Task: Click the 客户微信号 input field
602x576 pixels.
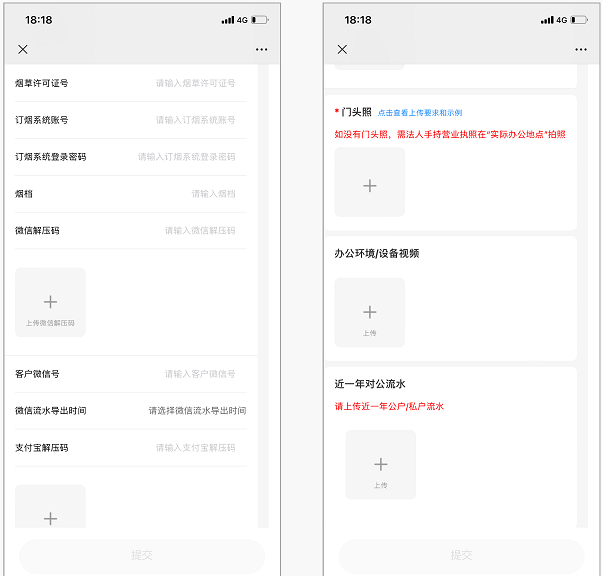Action: [x=200, y=374]
